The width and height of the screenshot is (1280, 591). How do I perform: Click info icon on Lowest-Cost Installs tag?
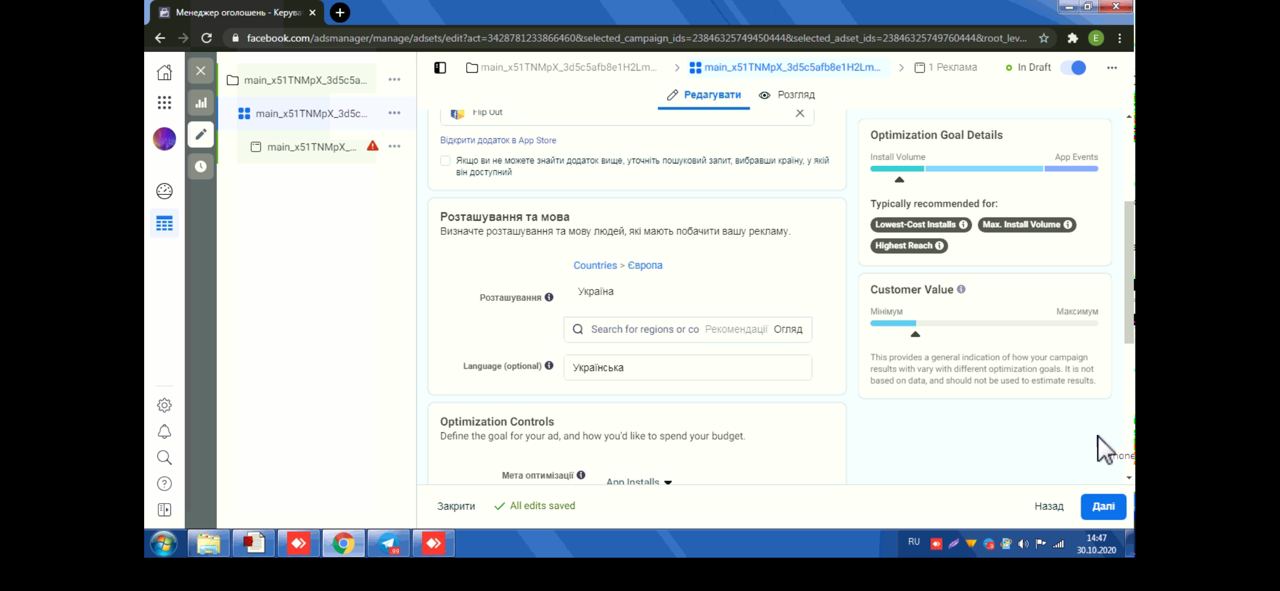pyautogui.click(x=963, y=225)
